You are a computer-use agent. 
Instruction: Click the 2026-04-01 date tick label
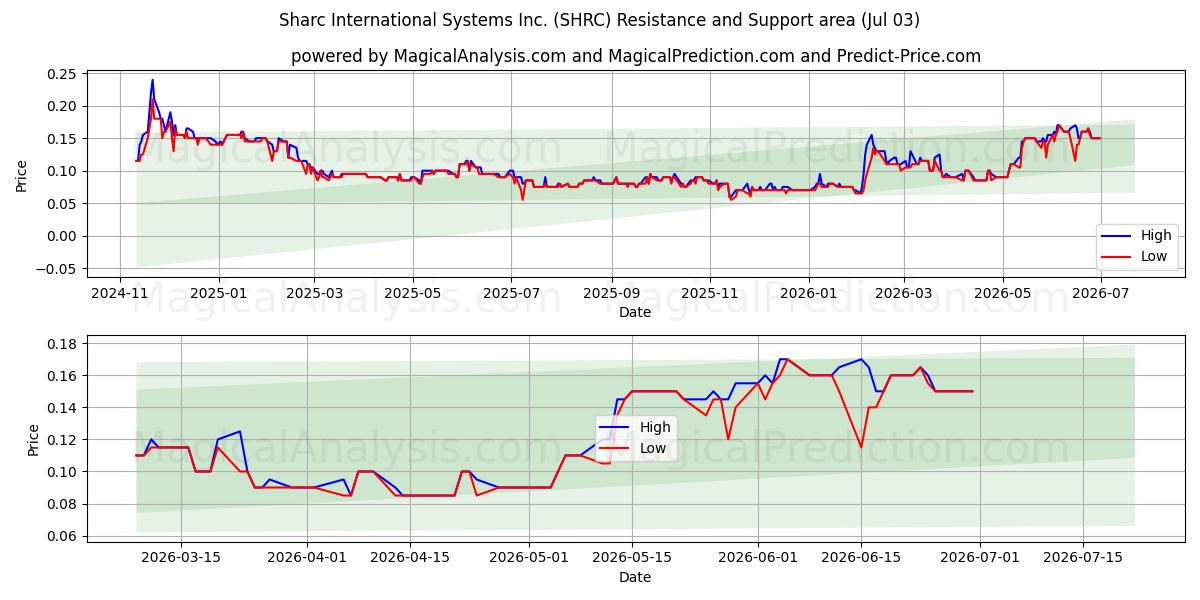308,559
